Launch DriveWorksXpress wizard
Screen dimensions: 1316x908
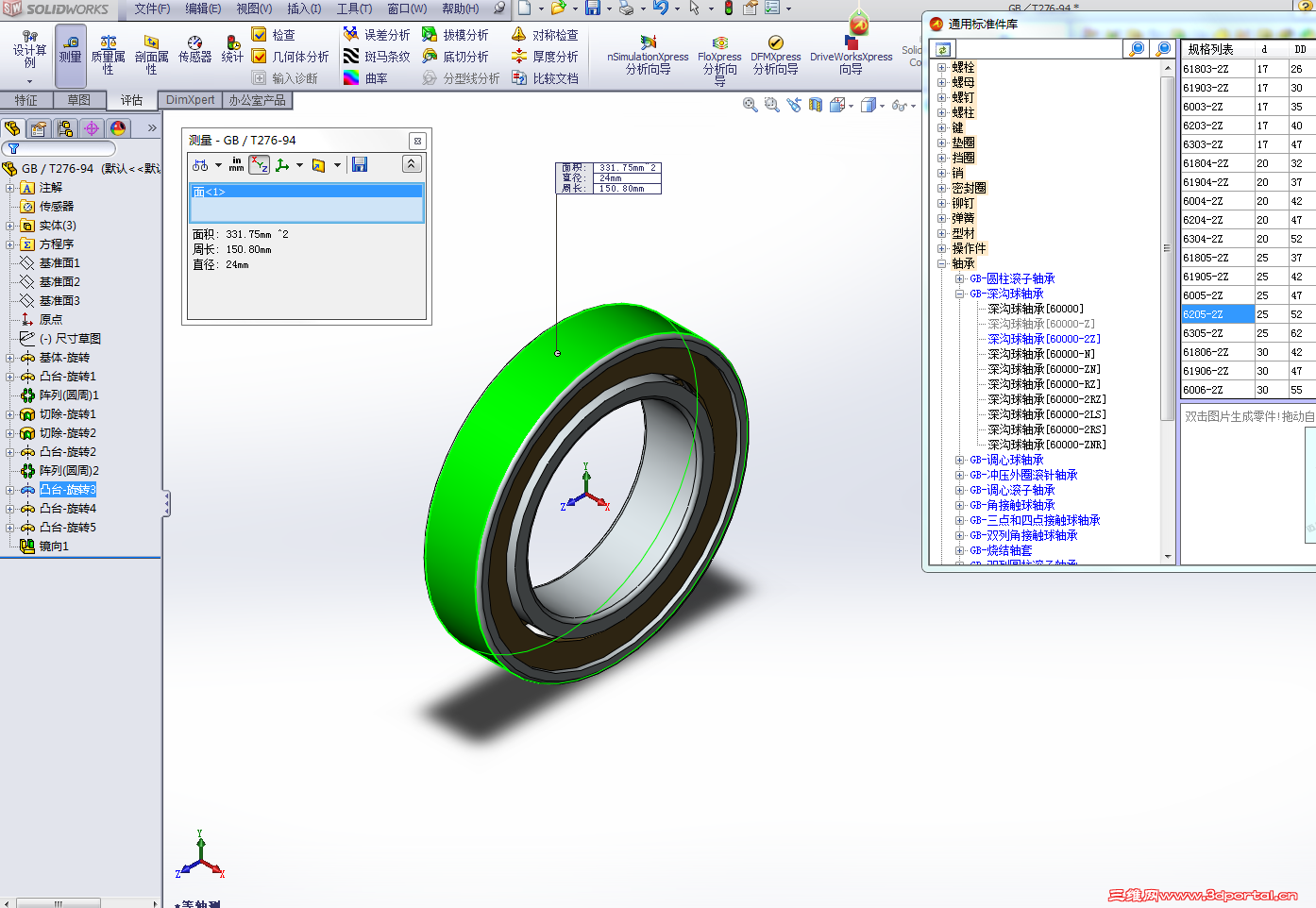point(851,56)
